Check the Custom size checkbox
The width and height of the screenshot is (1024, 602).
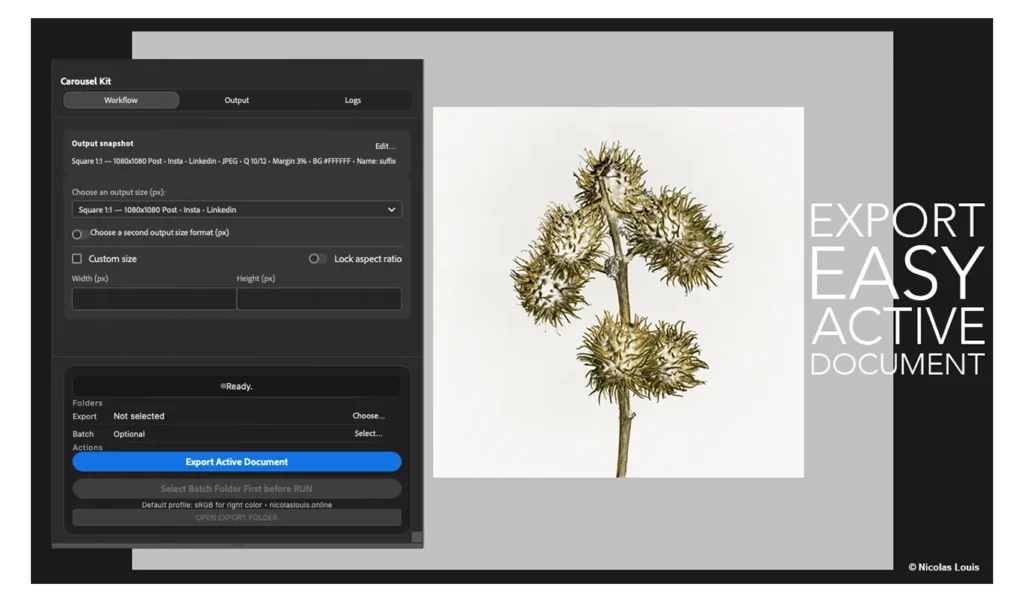(76, 258)
